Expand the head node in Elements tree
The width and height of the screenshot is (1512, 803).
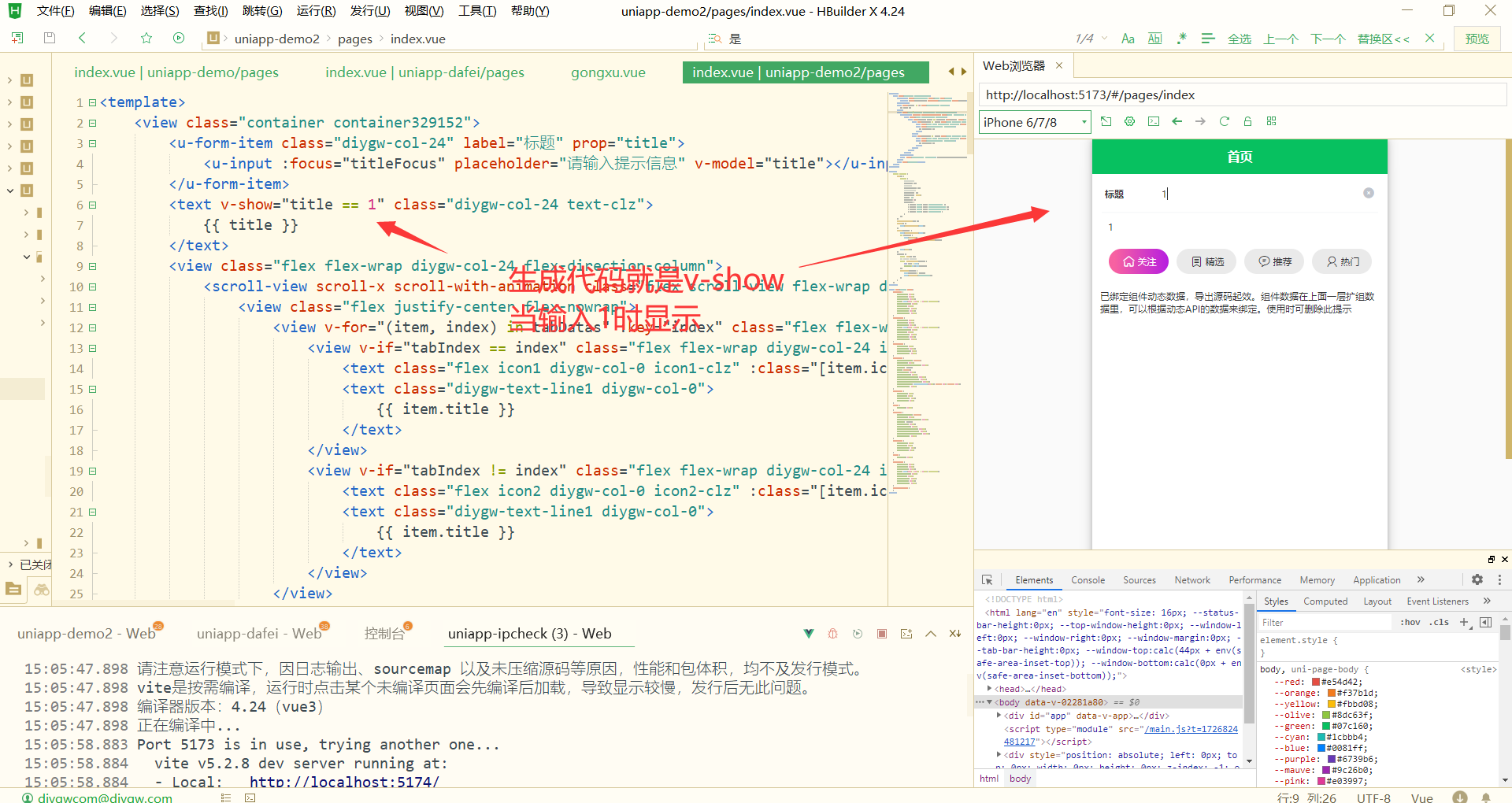990,688
